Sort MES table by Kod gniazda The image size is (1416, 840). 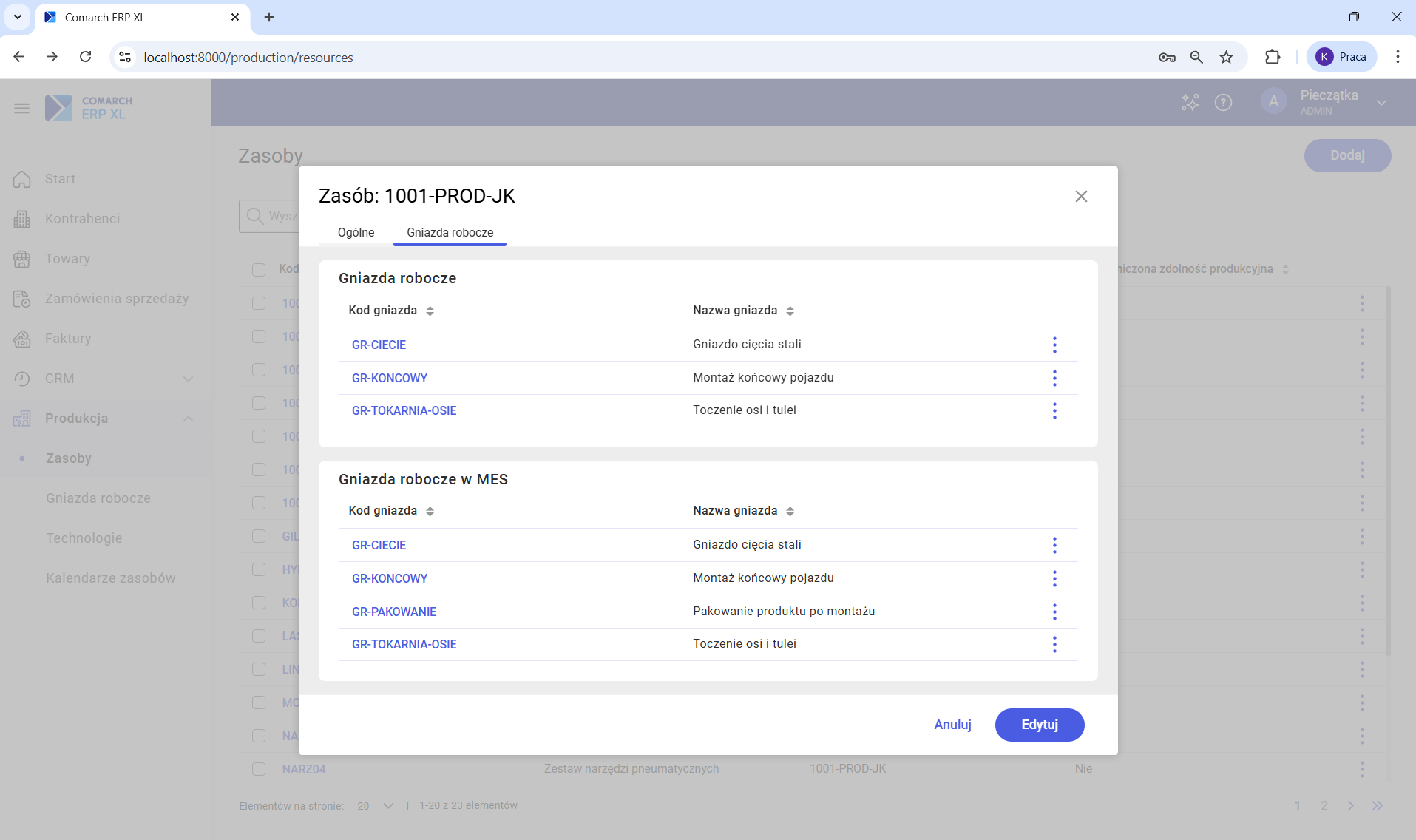click(430, 511)
